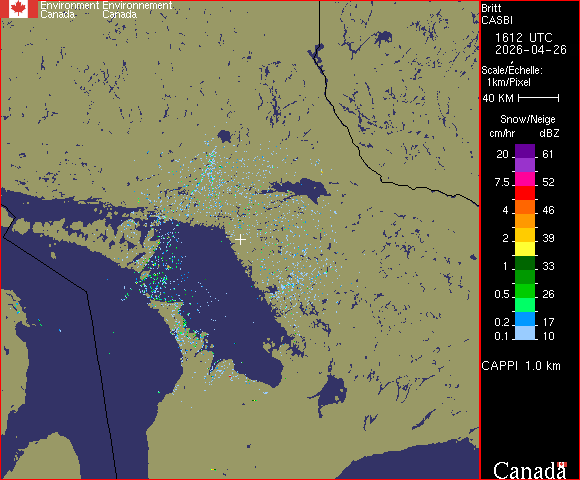Screen dimensions: 580x480
Task: Click the 2026-04-26 date label
Action: 531,50
